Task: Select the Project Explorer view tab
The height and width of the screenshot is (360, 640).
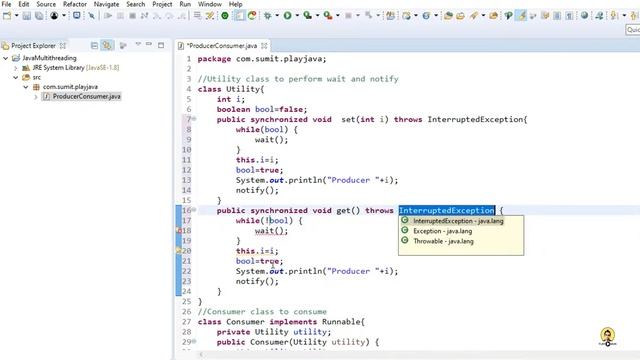Action: tap(33, 46)
